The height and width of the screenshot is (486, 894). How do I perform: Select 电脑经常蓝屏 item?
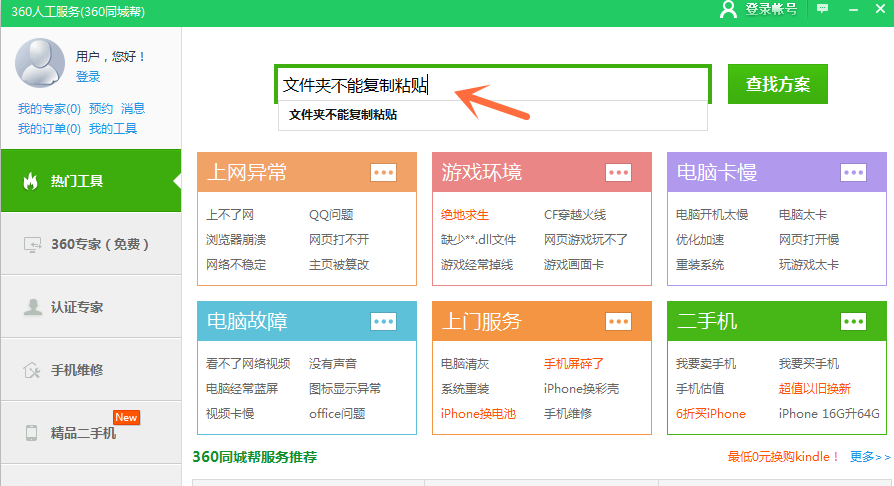pos(242,389)
